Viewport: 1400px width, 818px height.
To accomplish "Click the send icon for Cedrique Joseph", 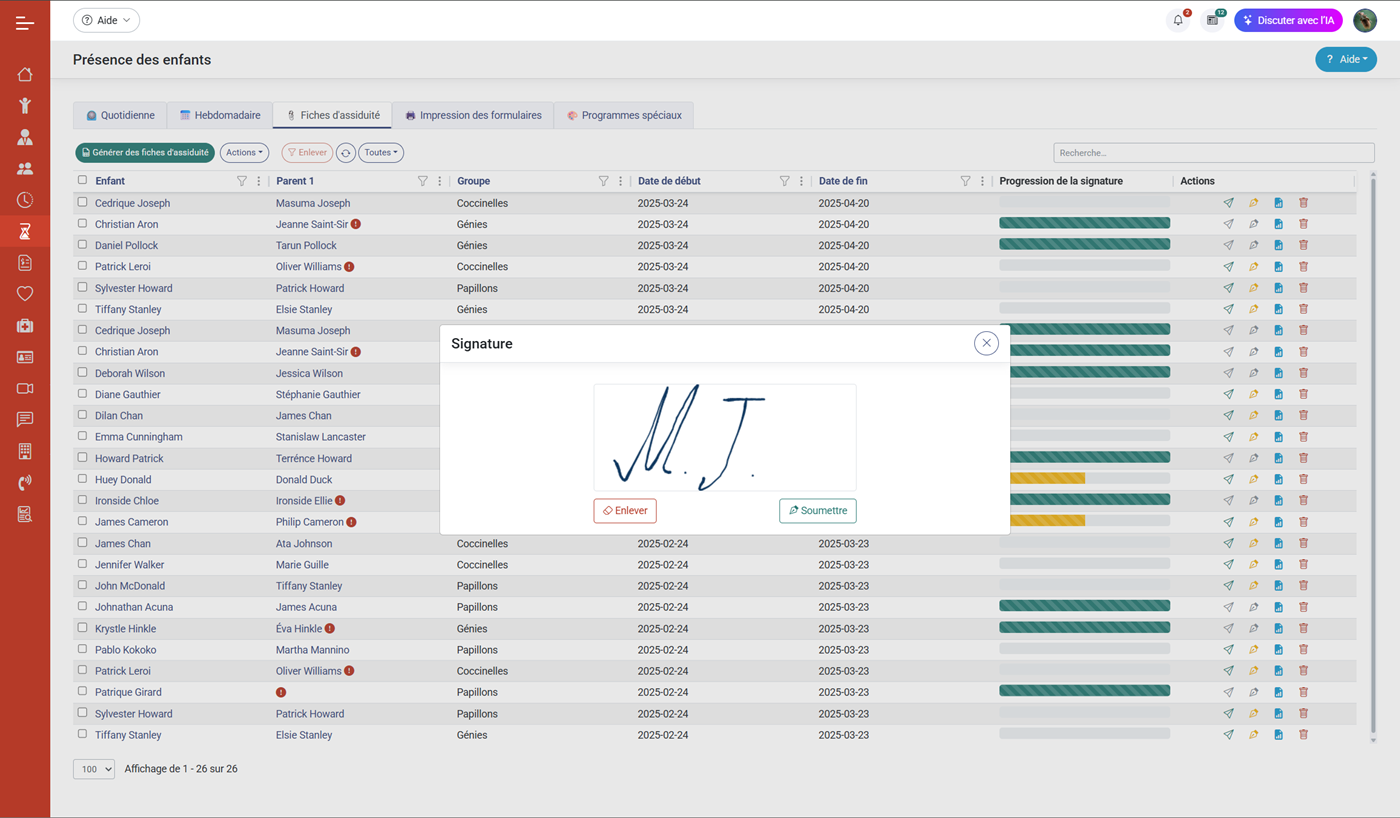I will (x=1228, y=203).
